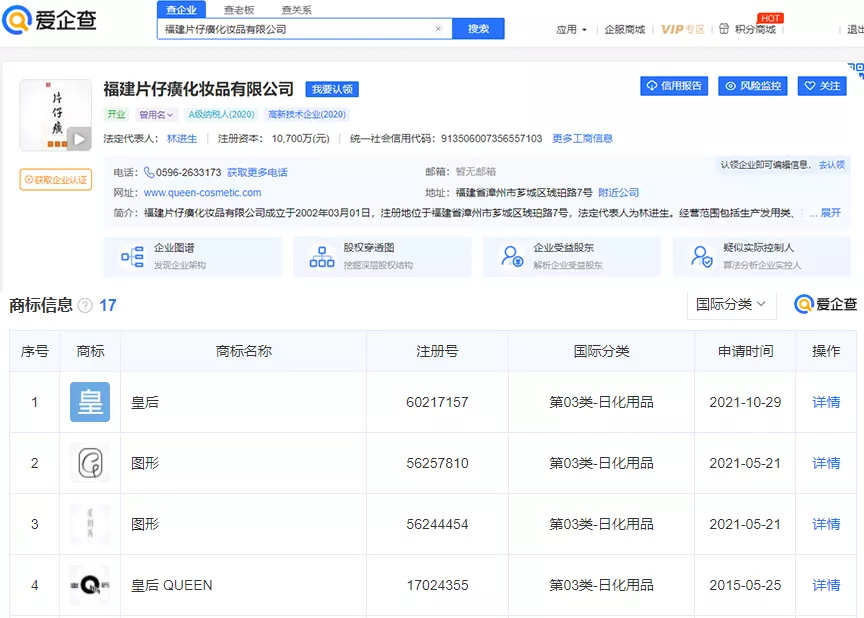
Task: Clear the search box with the X icon
Action: [x=438, y=29]
